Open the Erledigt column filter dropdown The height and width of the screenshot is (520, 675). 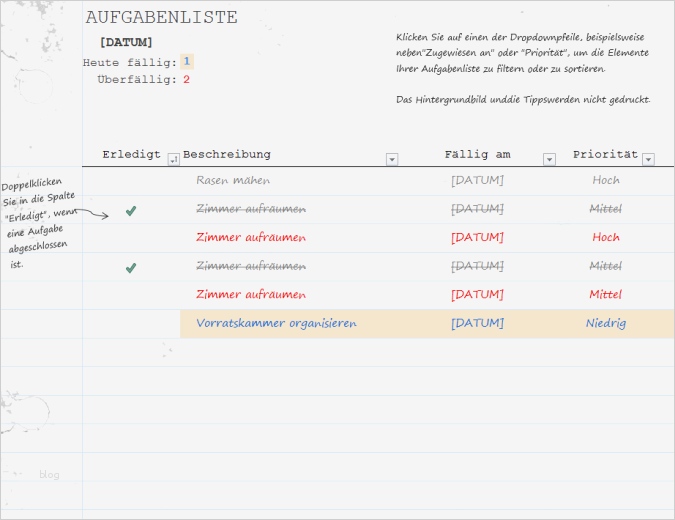(173, 159)
